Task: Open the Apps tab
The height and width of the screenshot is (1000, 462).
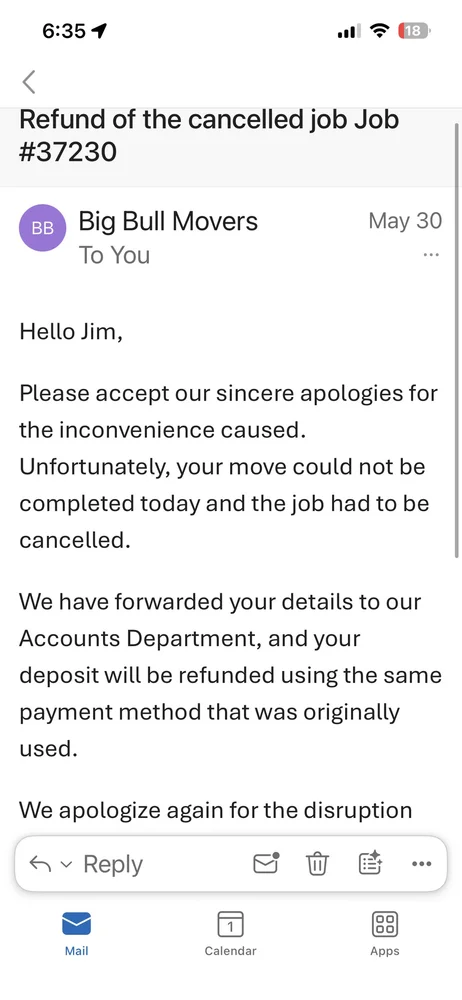Action: [385, 934]
